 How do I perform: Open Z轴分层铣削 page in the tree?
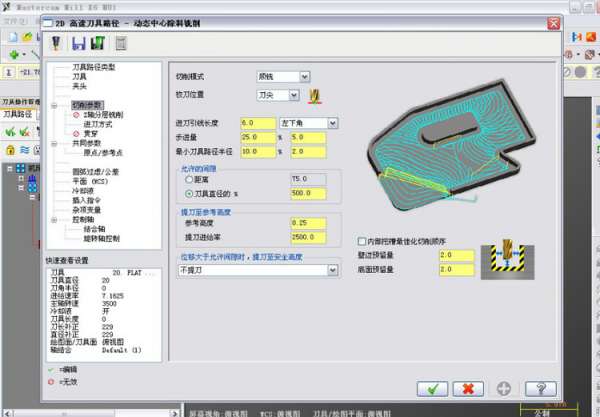click(103, 114)
